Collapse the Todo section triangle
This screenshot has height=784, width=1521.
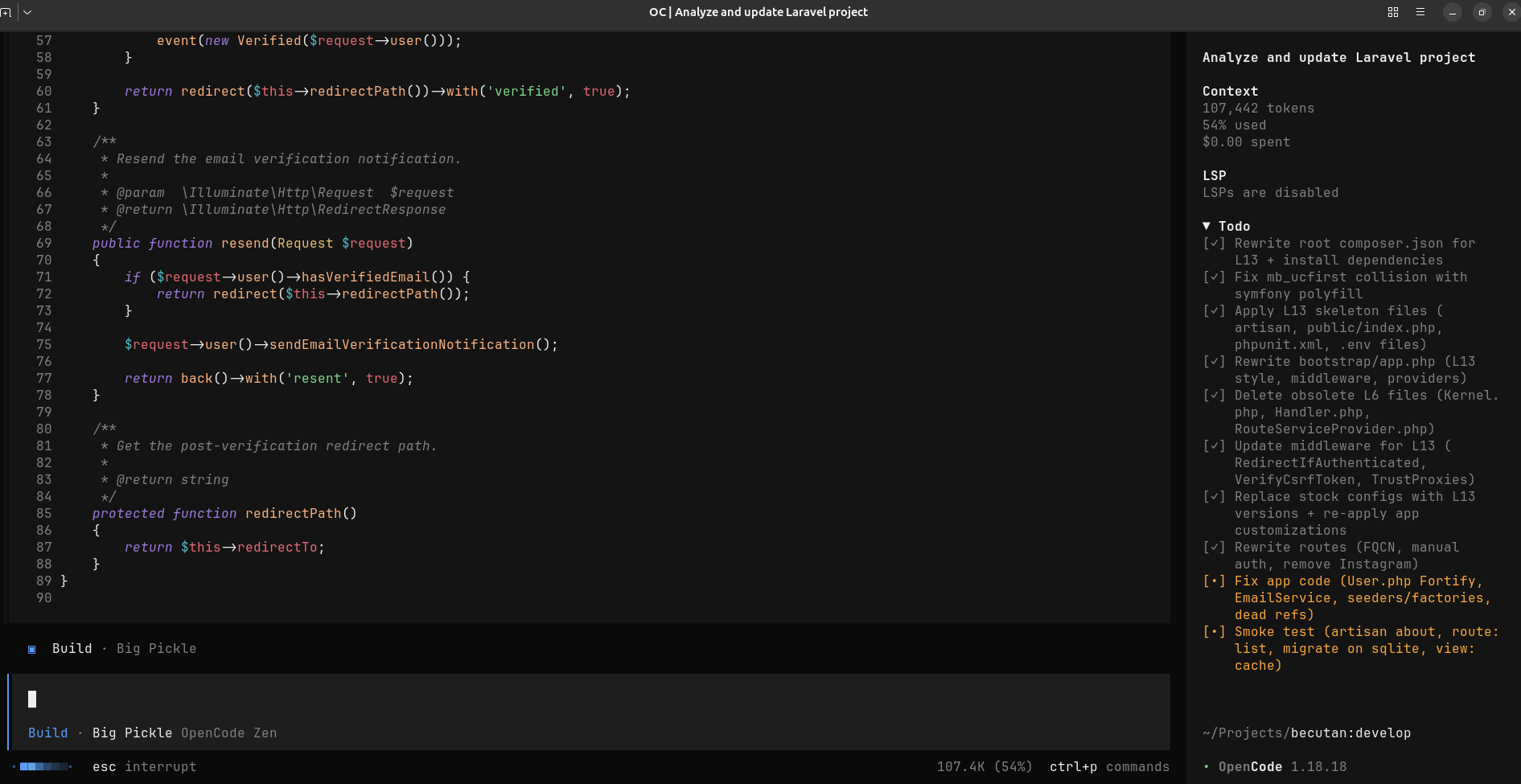(x=1207, y=226)
